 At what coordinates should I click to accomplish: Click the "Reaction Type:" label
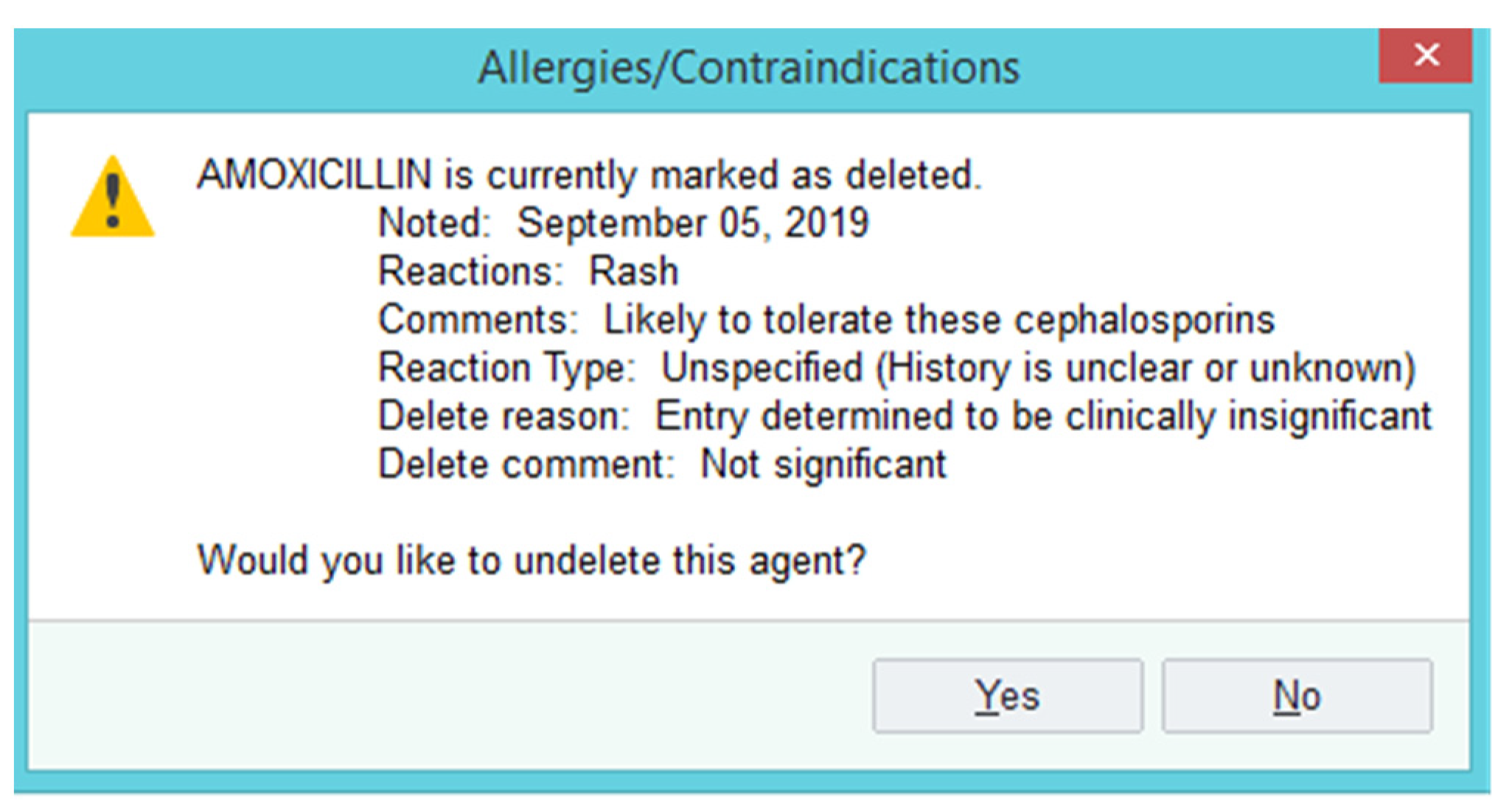point(506,368)
